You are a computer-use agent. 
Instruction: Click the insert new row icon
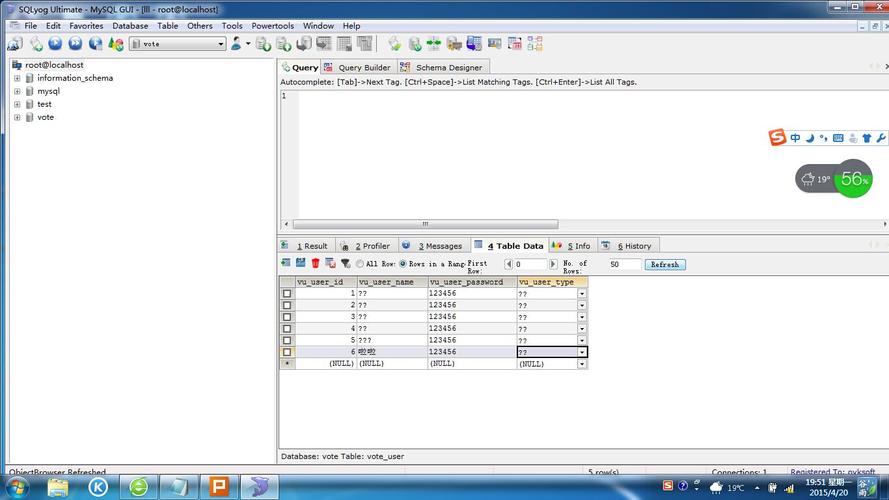coord(286,263)
